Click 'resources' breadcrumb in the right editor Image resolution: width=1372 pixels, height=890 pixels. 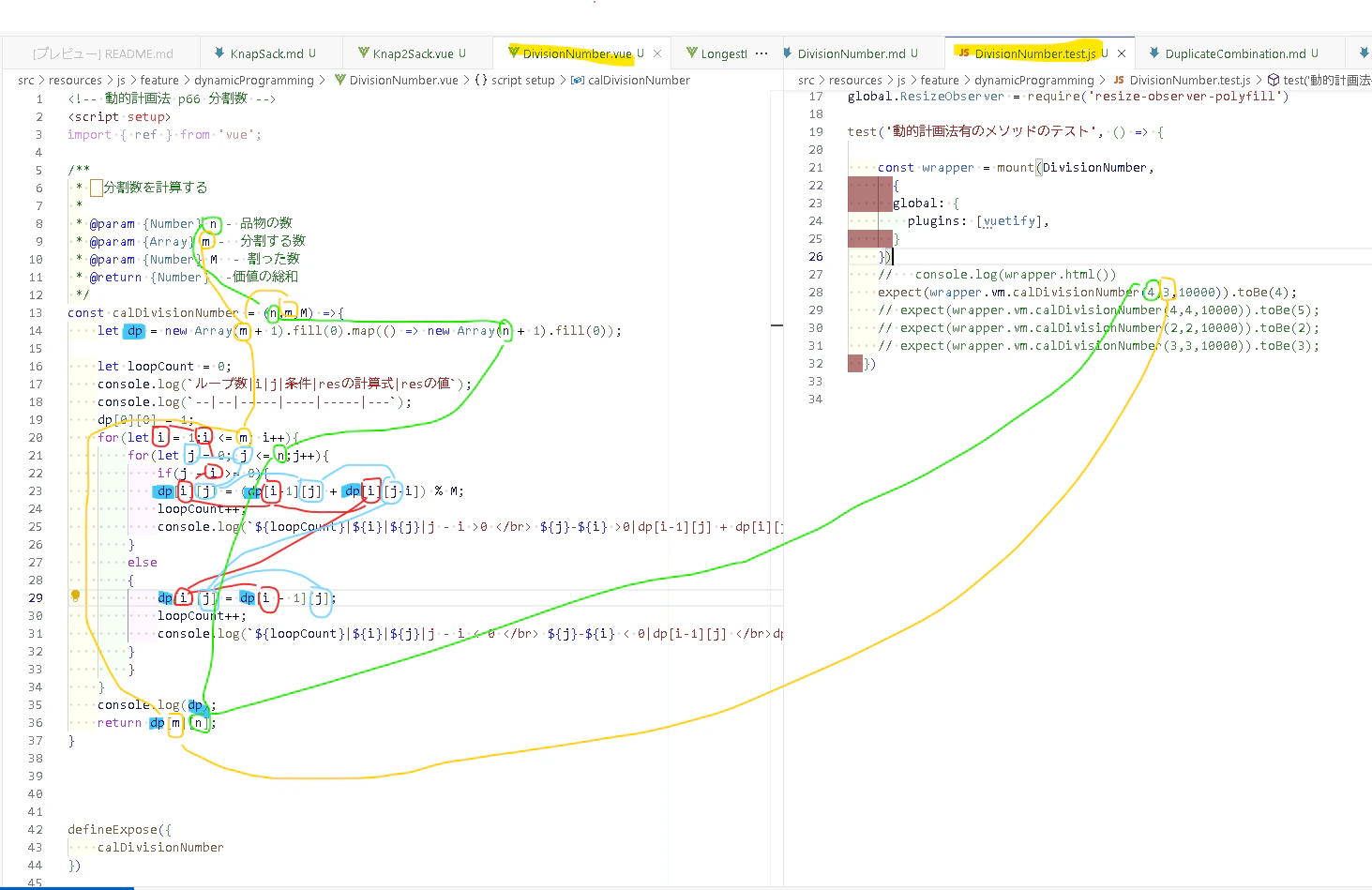pos(855,81)
